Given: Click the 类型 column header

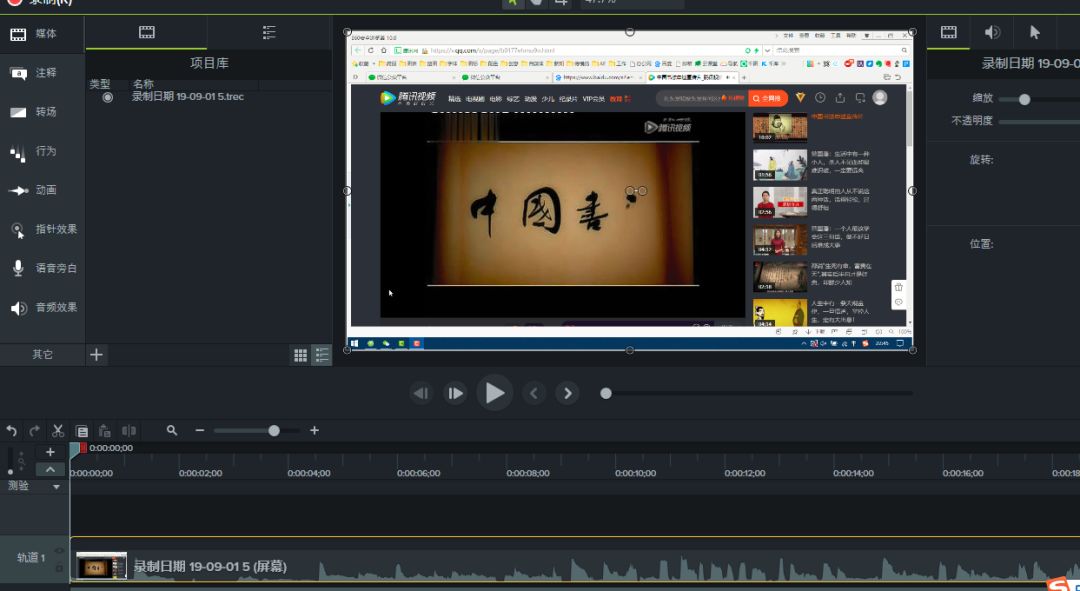Looking at the screenshot, I should pyautogui.click(x=100, y=84).
